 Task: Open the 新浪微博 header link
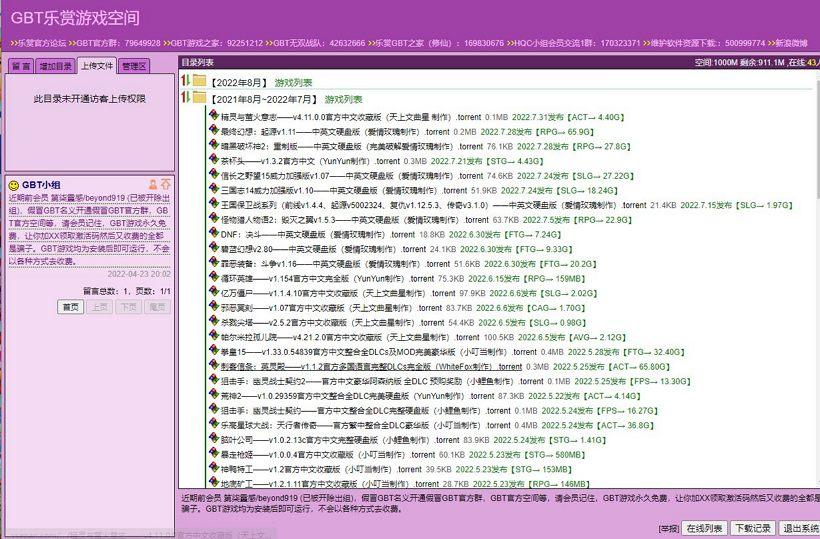tap(791, 43)
